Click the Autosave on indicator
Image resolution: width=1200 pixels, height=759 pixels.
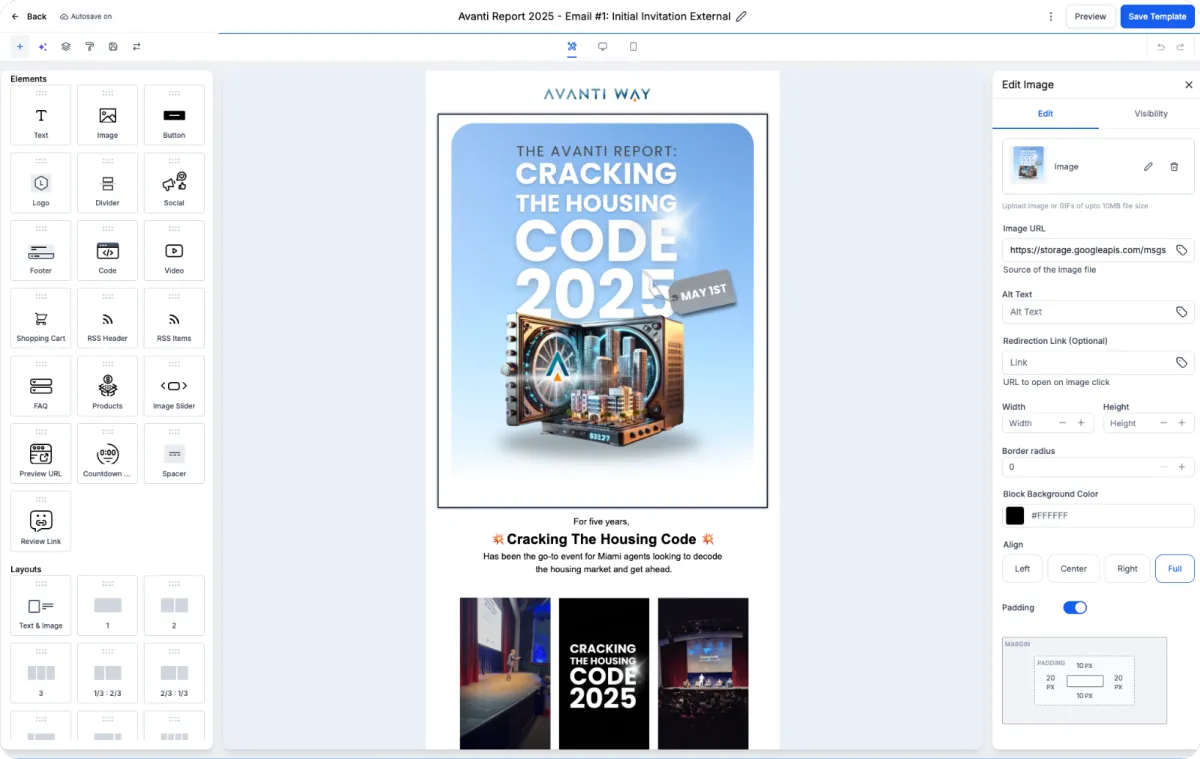pos(86,17)
